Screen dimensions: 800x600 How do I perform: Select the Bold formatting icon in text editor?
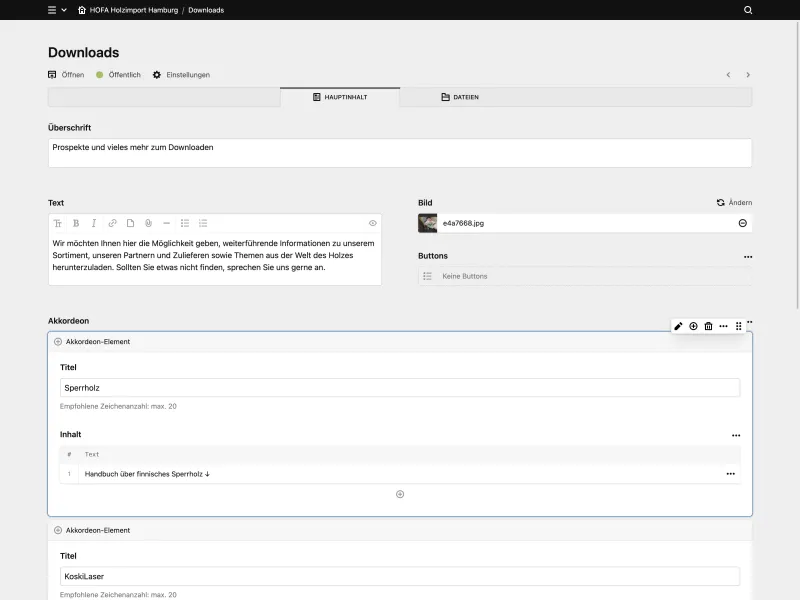tap(77, 223)
